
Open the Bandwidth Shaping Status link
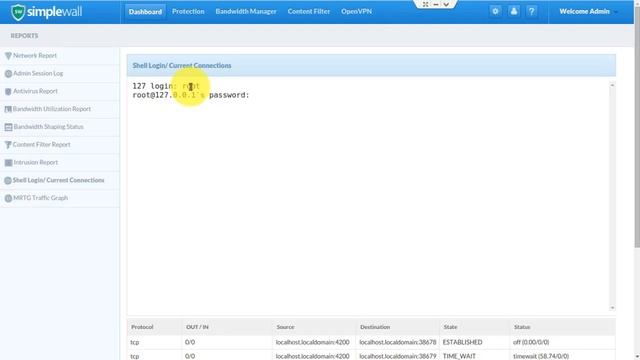click(x=49, y=127)
